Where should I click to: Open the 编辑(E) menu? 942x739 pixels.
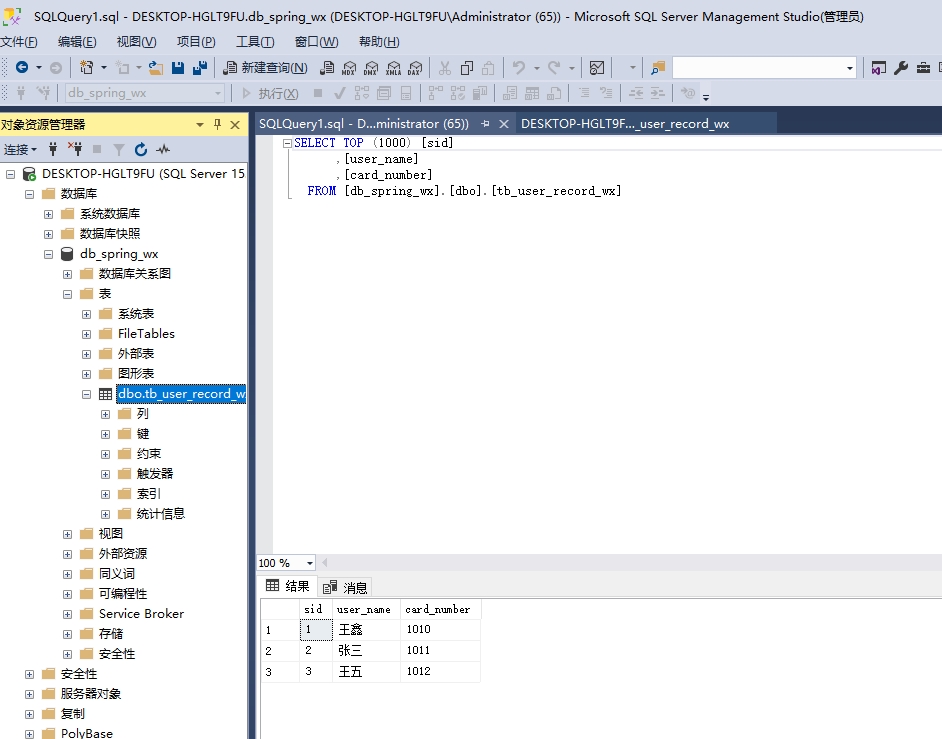[x=77, y=41]
